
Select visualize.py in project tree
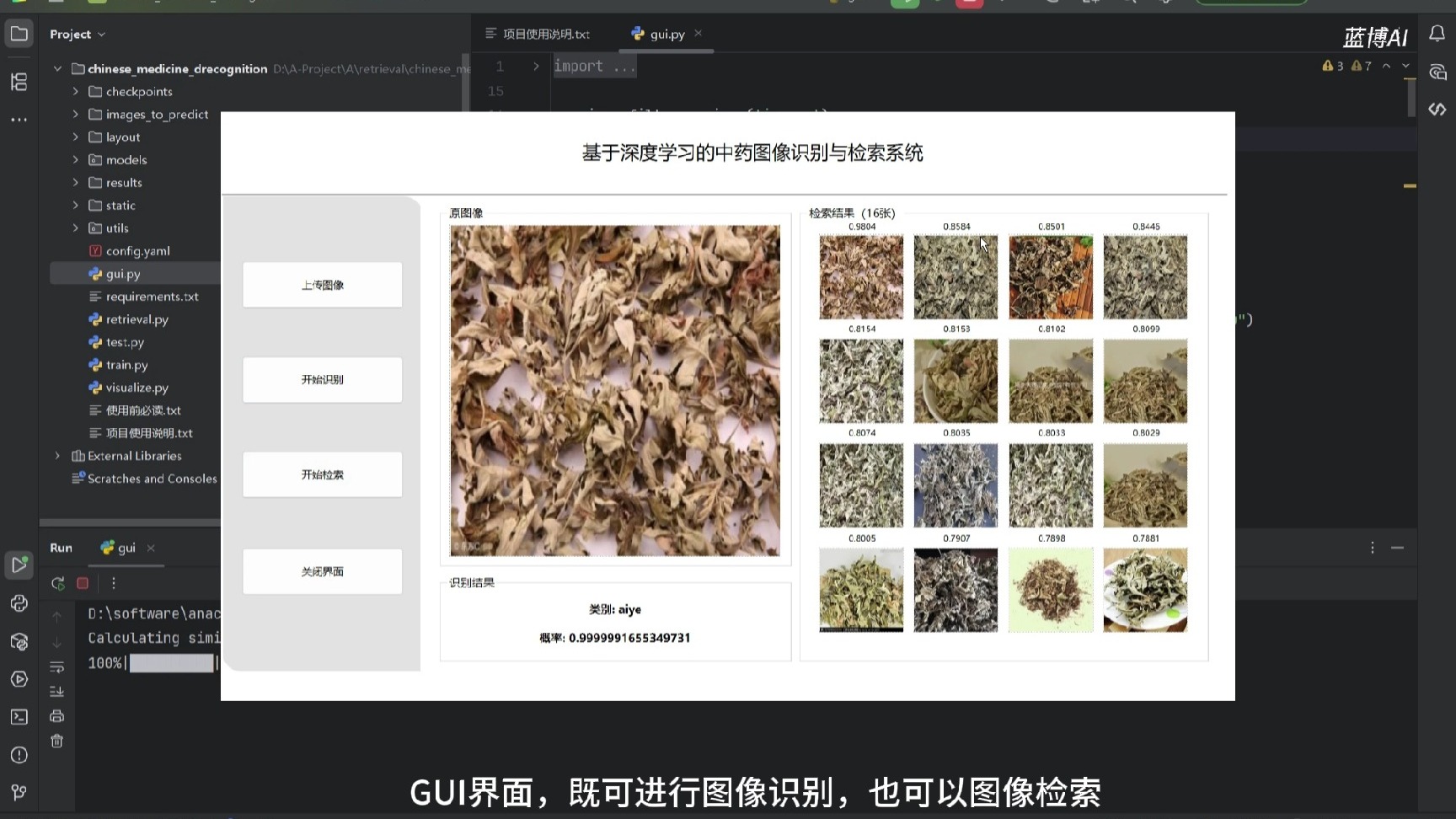(128, 388)
